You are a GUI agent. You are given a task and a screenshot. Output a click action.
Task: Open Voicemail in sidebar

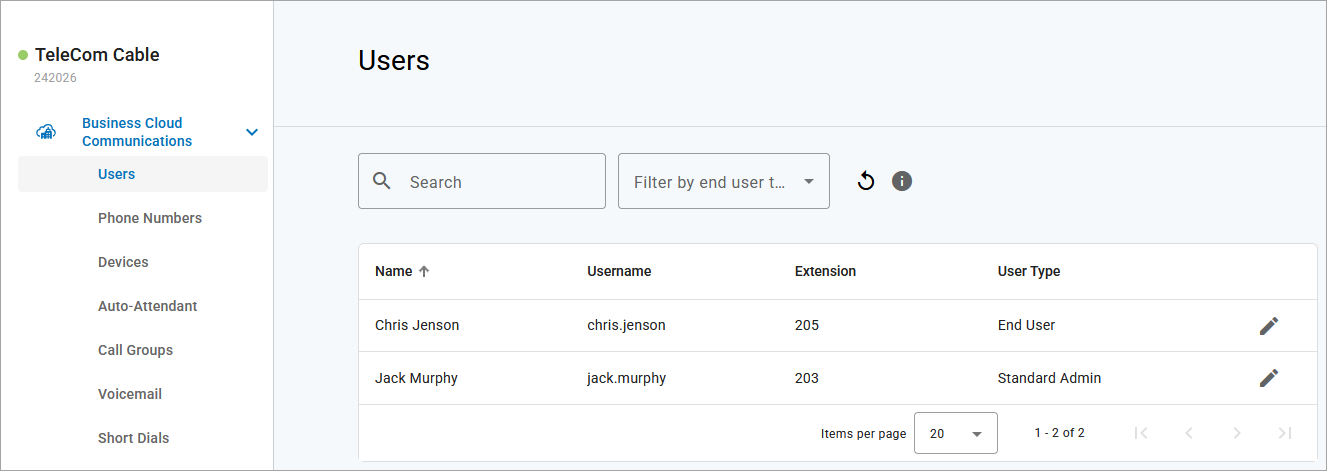pyautogui.click(x=130, y=394)
